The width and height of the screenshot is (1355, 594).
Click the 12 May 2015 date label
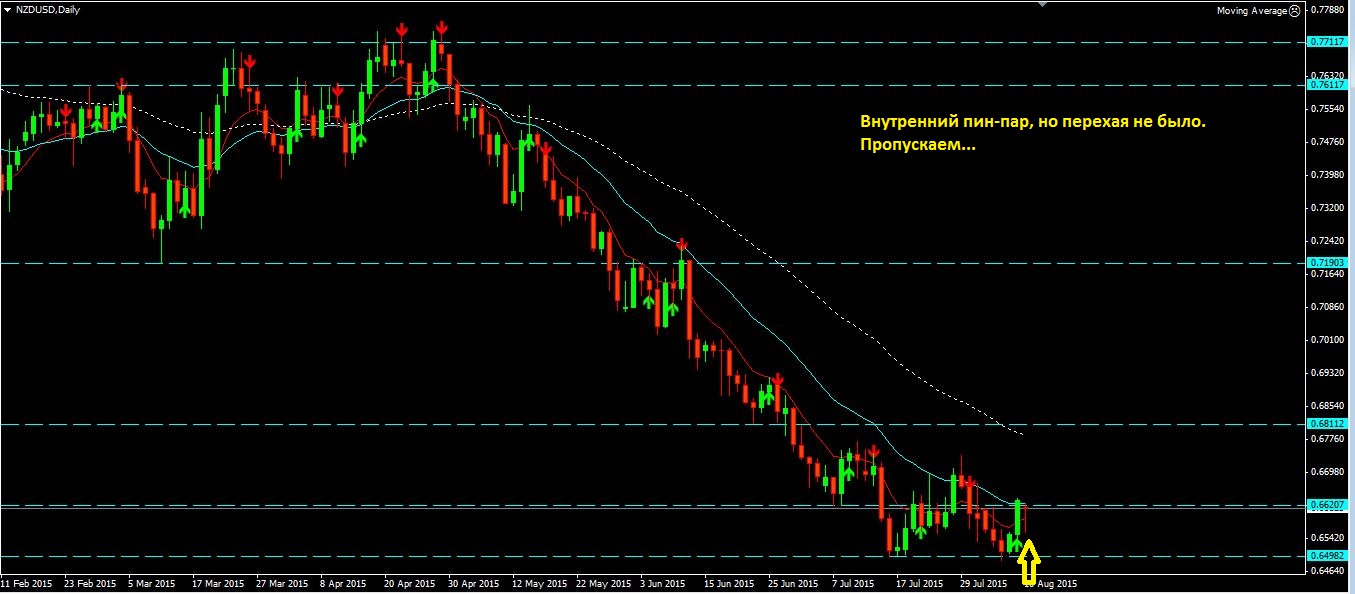click(x=540, y=583)
